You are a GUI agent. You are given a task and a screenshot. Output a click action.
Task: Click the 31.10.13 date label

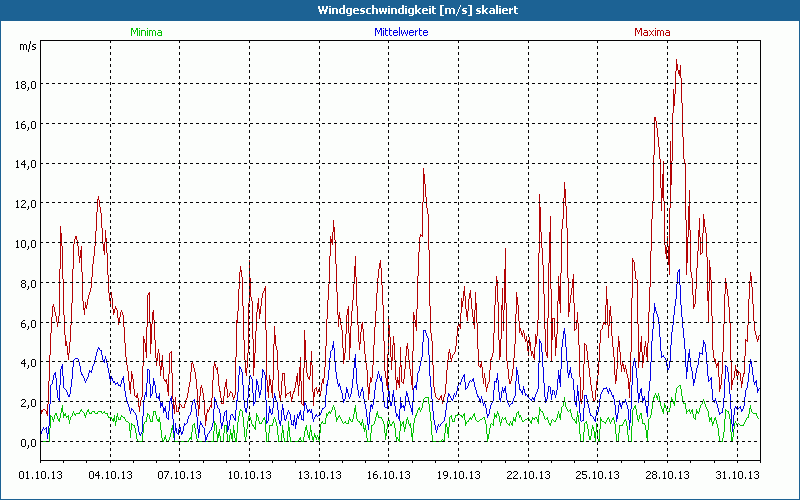[x=737, y=475]
